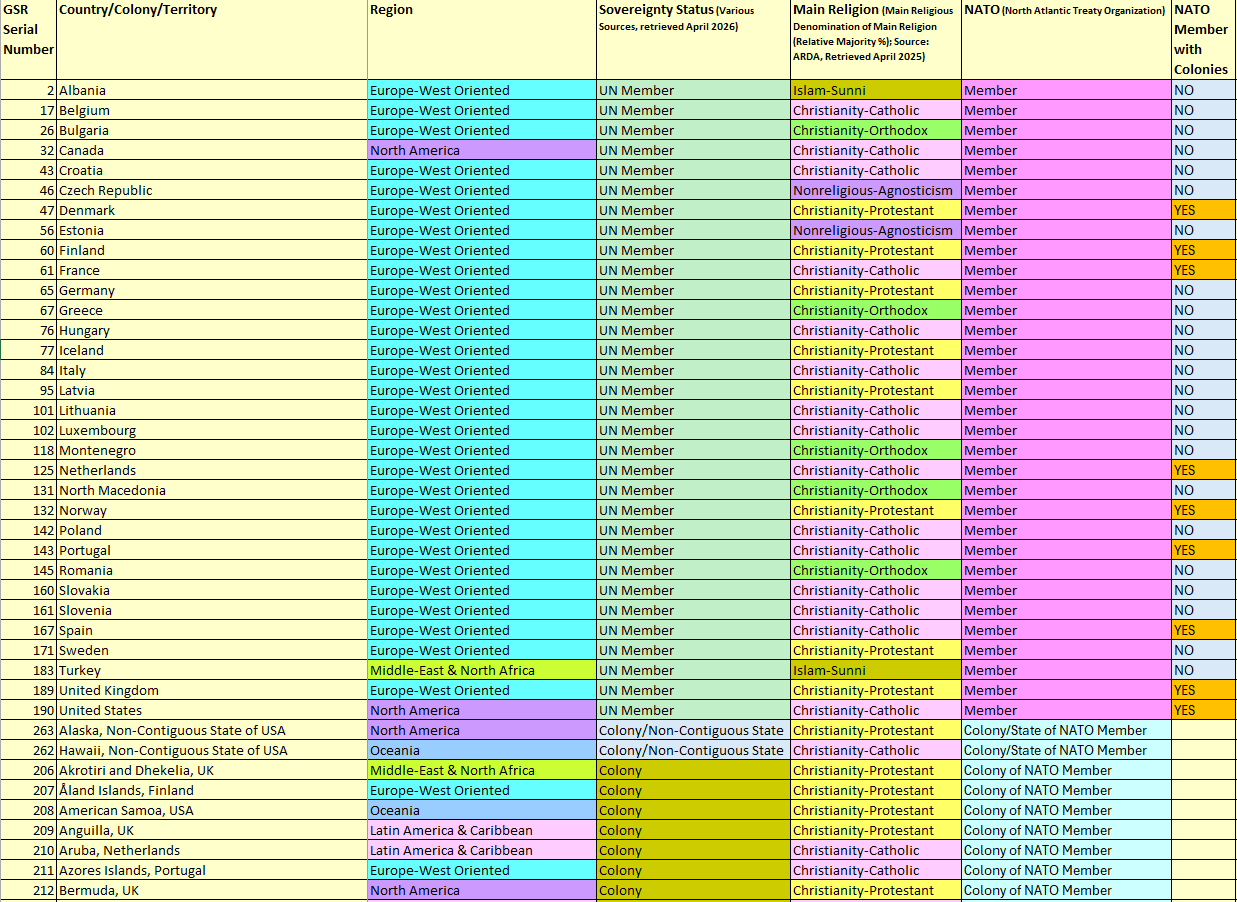Click the GSR Serial Number header
Screen dimensions: 1237x902
(28, 40)
